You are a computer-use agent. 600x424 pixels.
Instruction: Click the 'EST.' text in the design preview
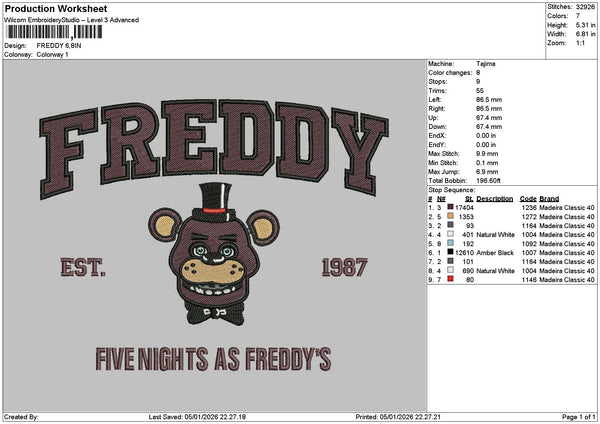83,267
